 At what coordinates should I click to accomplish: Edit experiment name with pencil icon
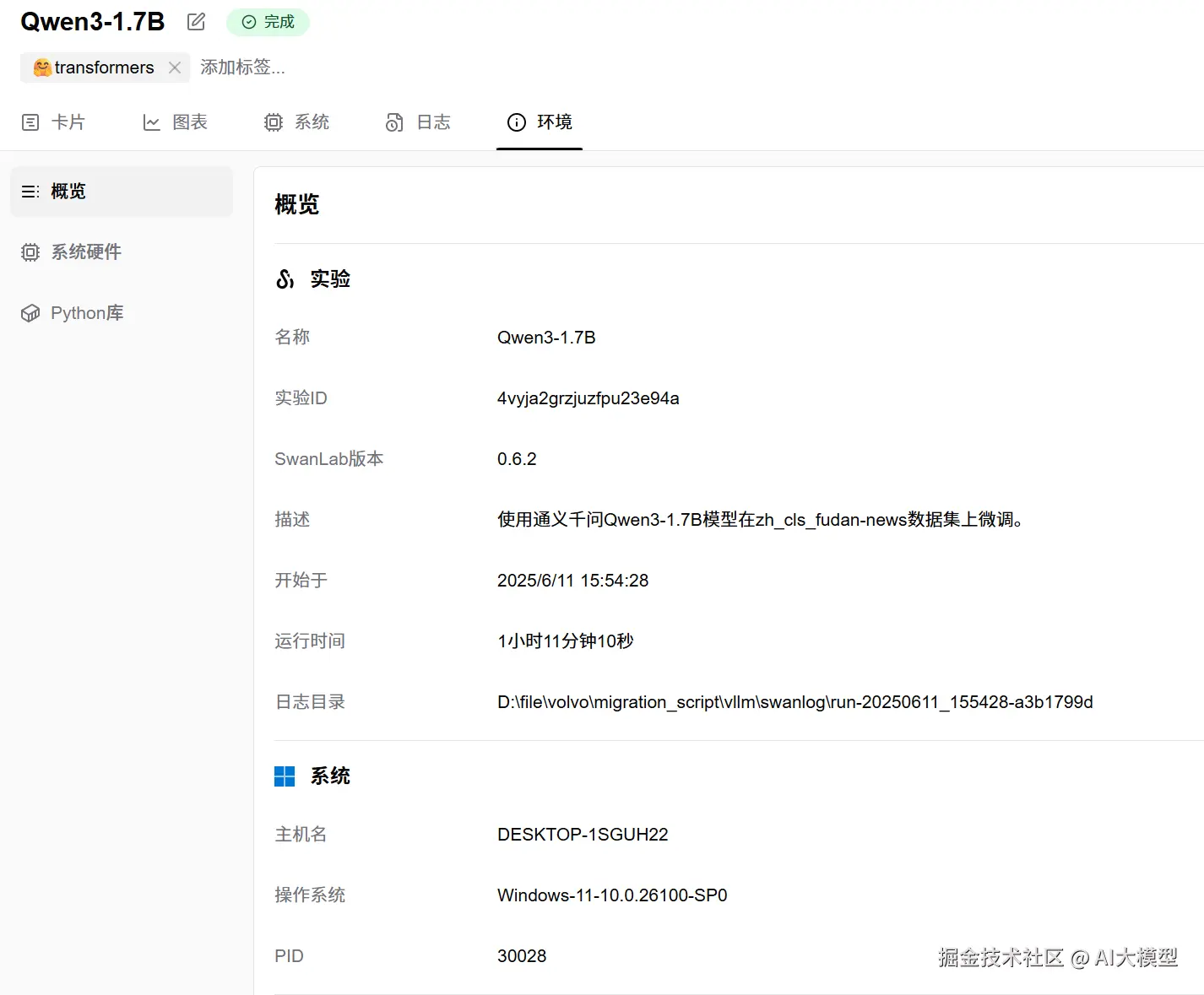click(x=196, y=22)
